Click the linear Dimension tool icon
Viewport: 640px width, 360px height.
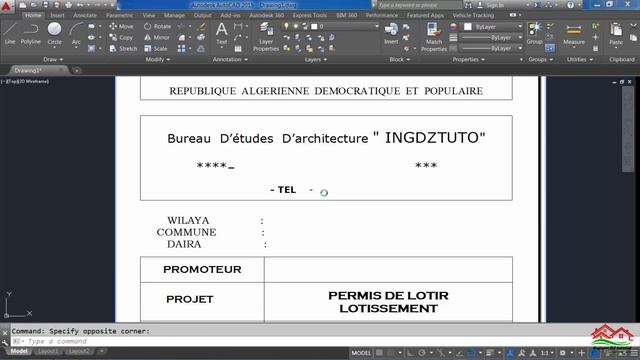[238, 26]
